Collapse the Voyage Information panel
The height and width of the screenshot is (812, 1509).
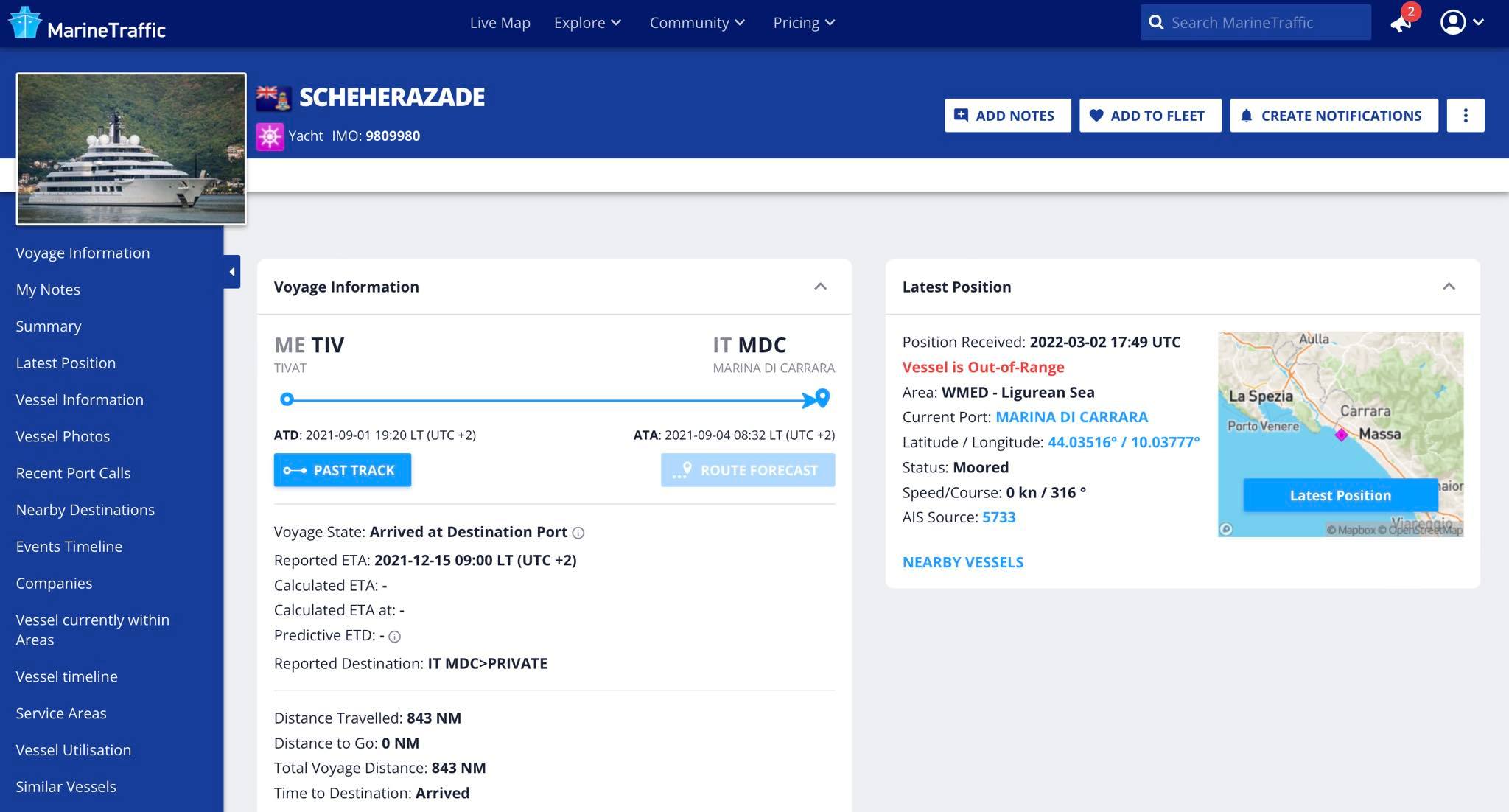click(x=820, y=287)
